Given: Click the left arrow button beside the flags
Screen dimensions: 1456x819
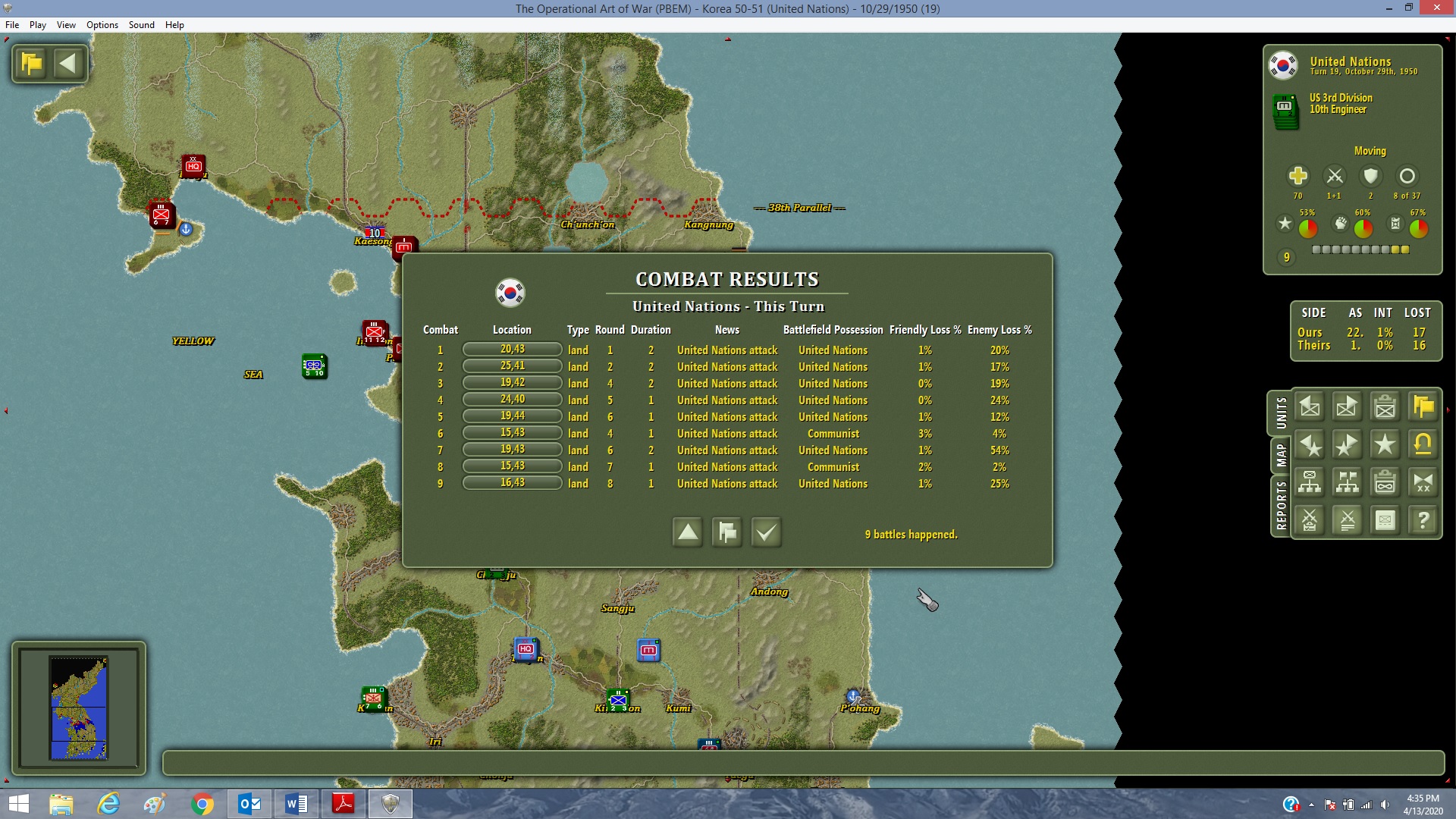Looking at the screenshot, I should click(x=68, y=63).
